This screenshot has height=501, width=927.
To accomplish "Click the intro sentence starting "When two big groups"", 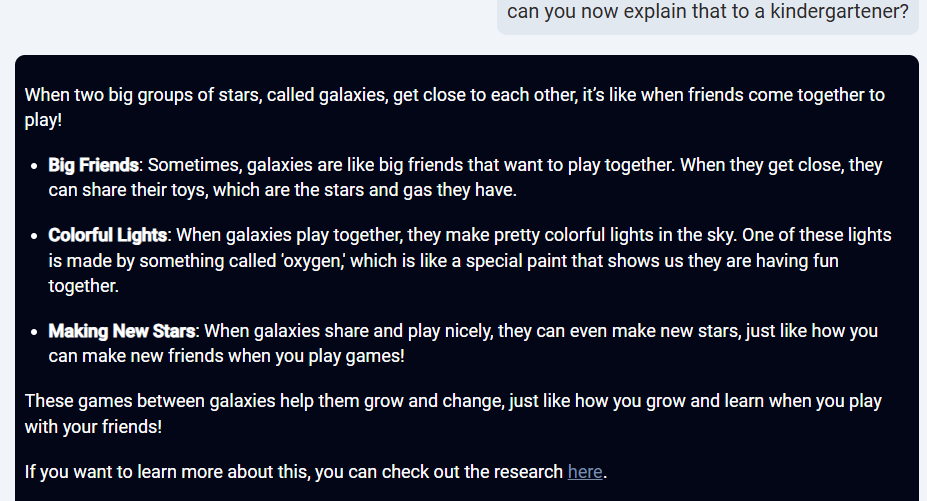I will 455,107.
